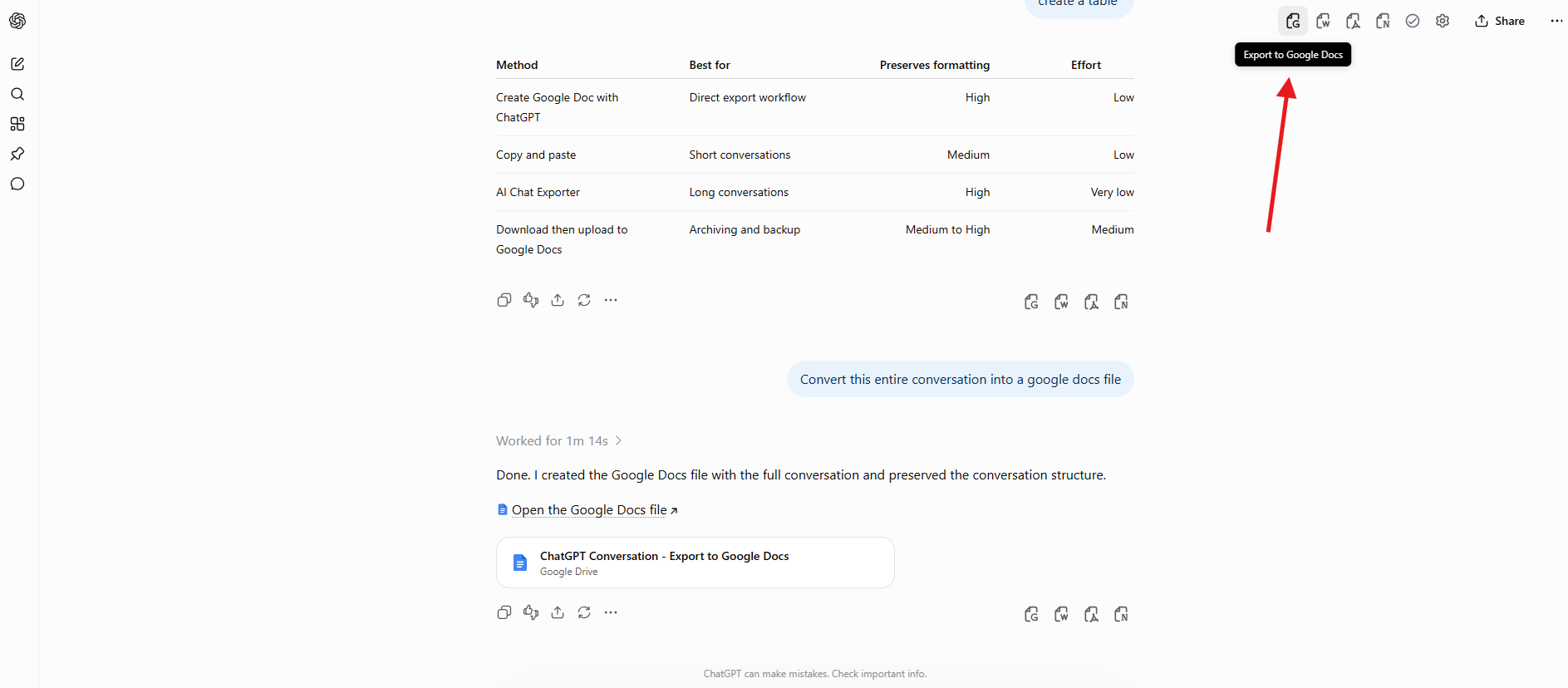Share the response below the Drive card
The image size is (1568, 688).
click(558, 612)
